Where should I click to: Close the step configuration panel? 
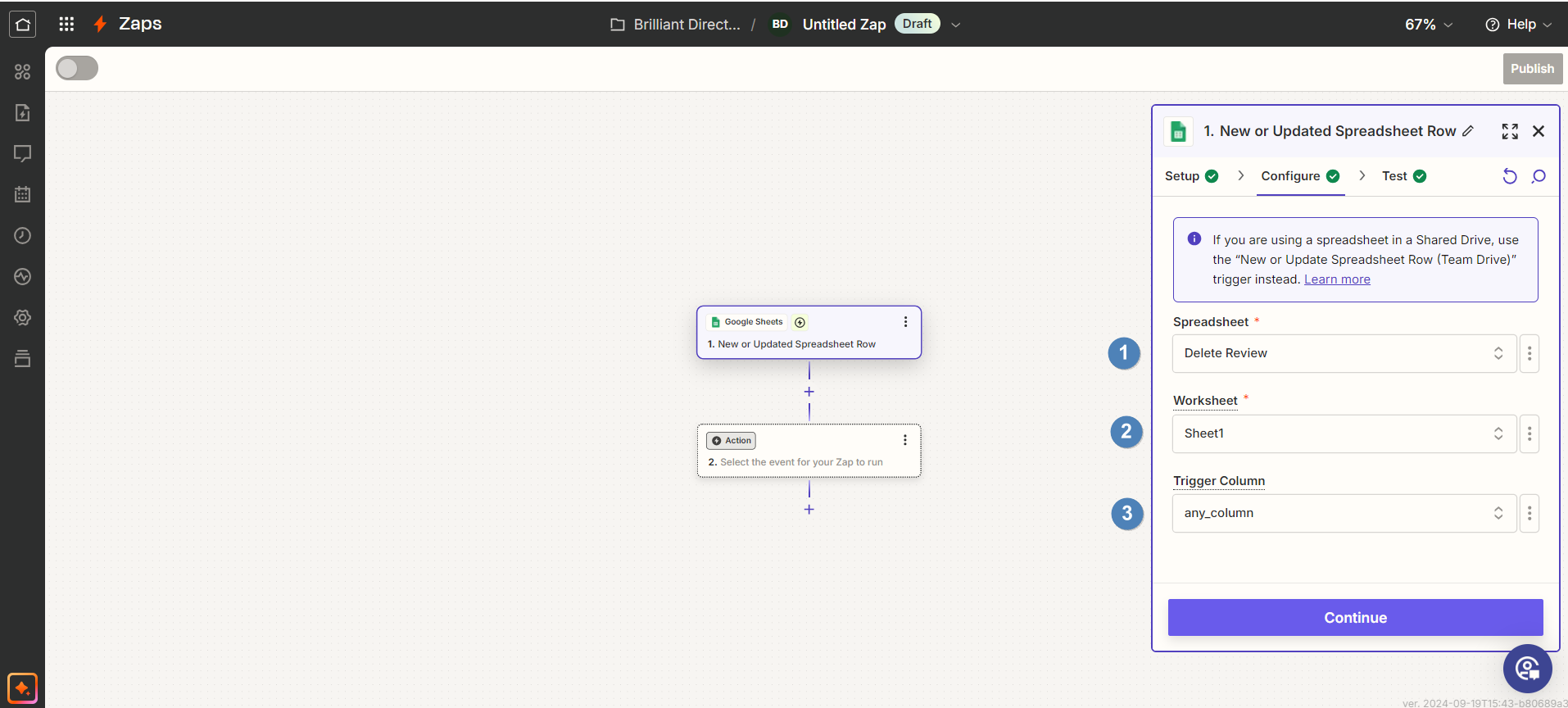coord(1539,131)
